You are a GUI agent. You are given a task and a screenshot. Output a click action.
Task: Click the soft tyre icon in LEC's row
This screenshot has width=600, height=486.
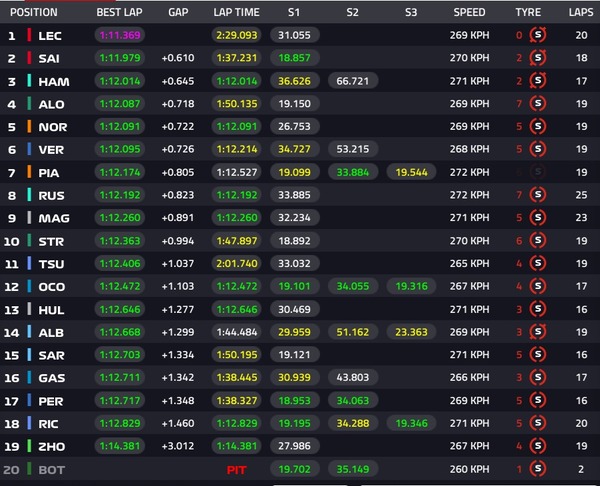pyautogui.click(x=538, y=35)
